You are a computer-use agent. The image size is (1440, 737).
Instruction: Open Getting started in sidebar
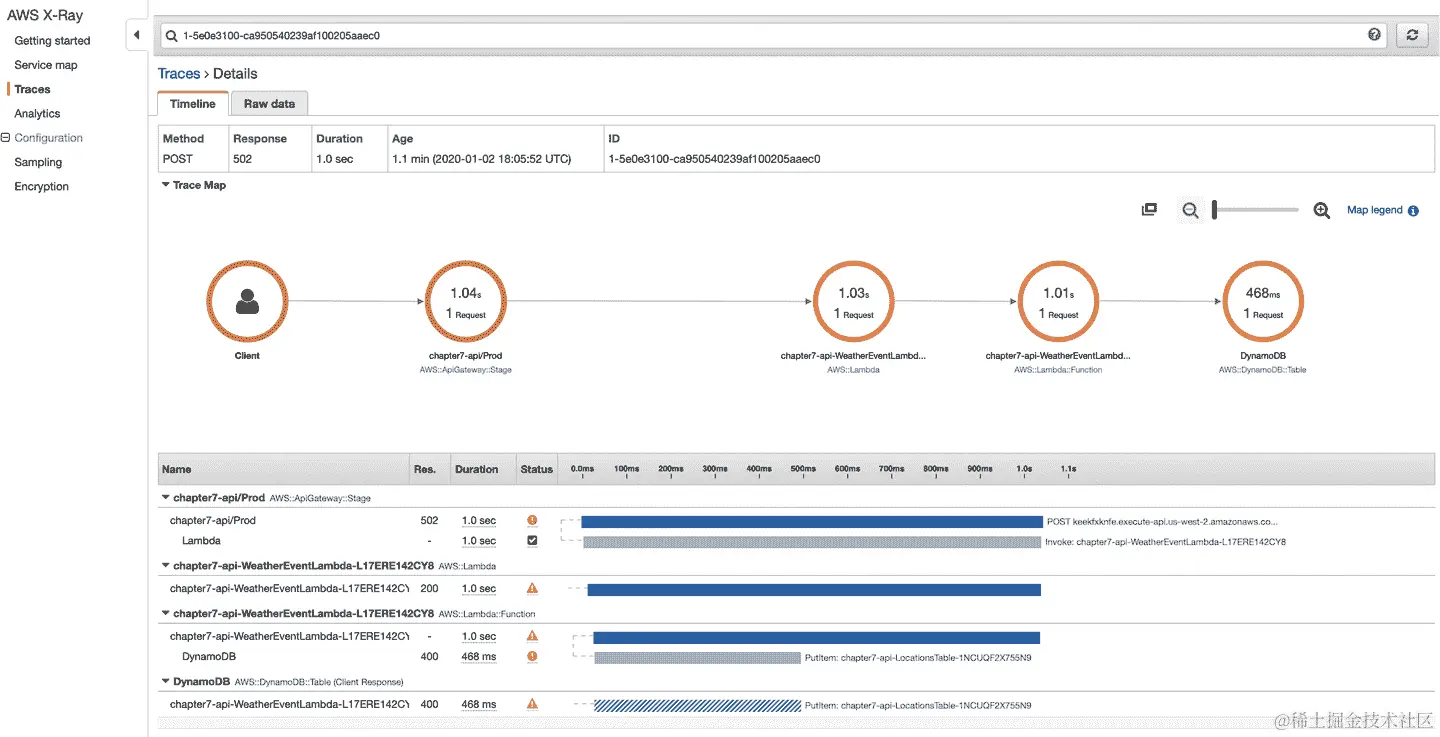[52, 41]
